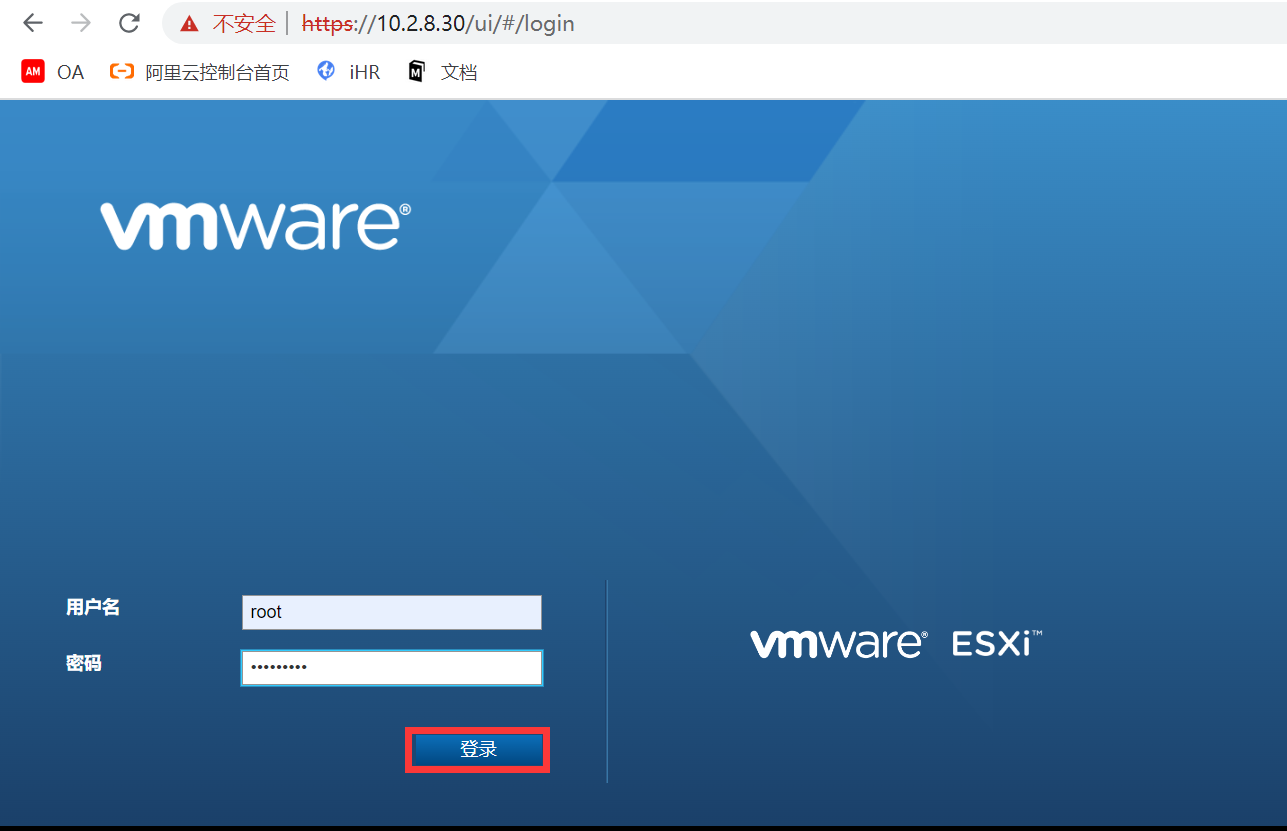Open the 阿里云控制台首页 bookmark
The image size is (1287, 831).
(x=217, y=72)
